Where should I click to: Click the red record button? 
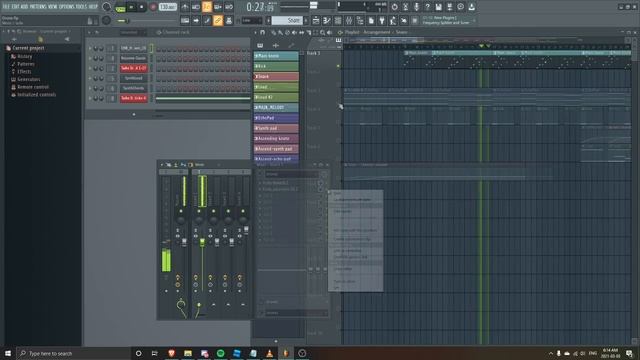pos(153,7)
